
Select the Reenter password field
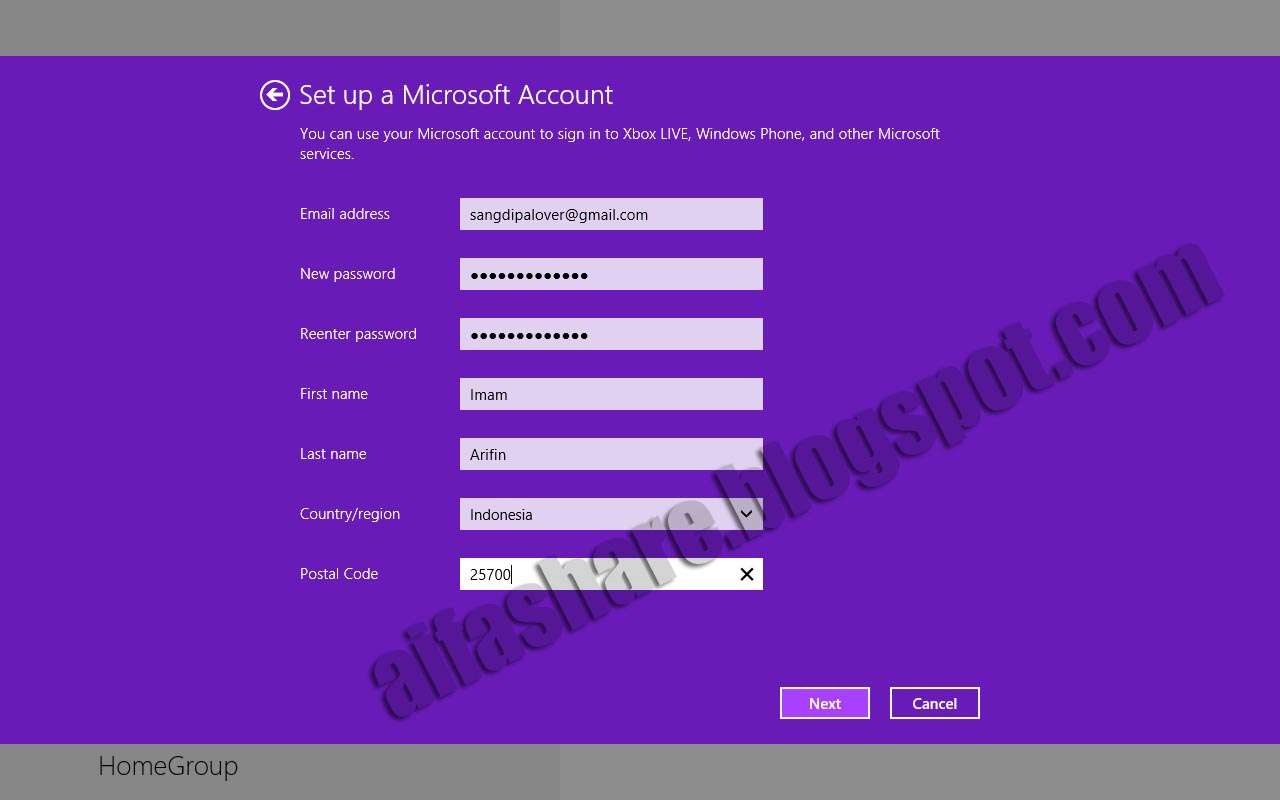611,334
